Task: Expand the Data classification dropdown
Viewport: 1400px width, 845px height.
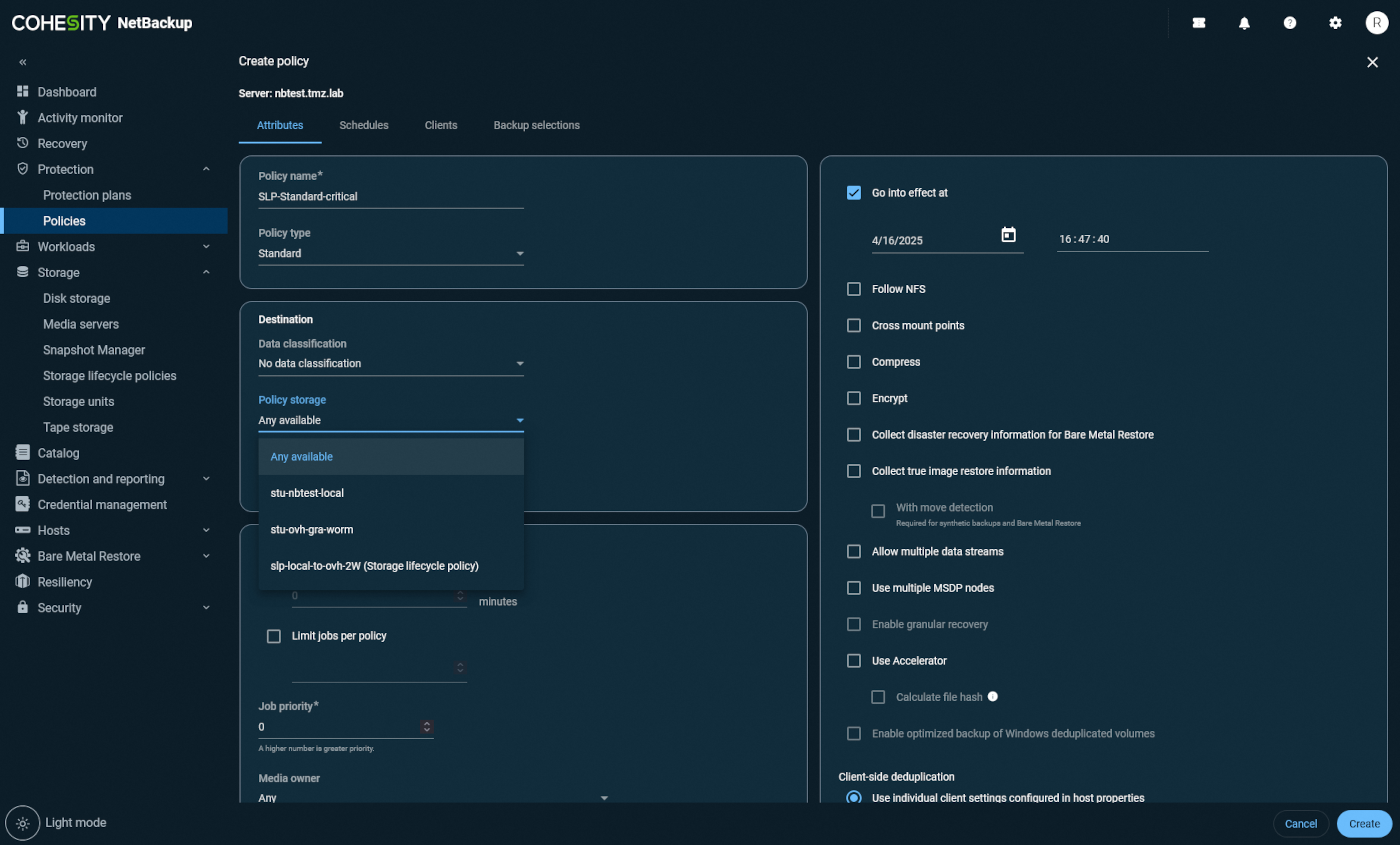Action: click(390, 364)
